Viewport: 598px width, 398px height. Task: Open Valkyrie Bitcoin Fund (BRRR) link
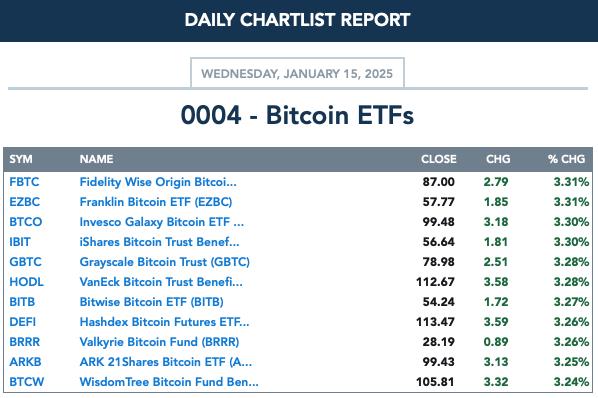(x=159, y=342)
